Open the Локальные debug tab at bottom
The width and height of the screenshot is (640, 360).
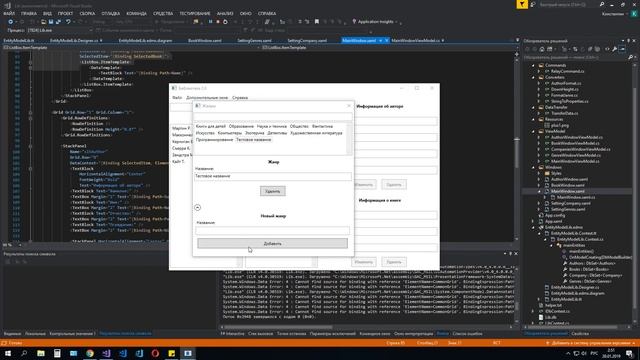35,333
